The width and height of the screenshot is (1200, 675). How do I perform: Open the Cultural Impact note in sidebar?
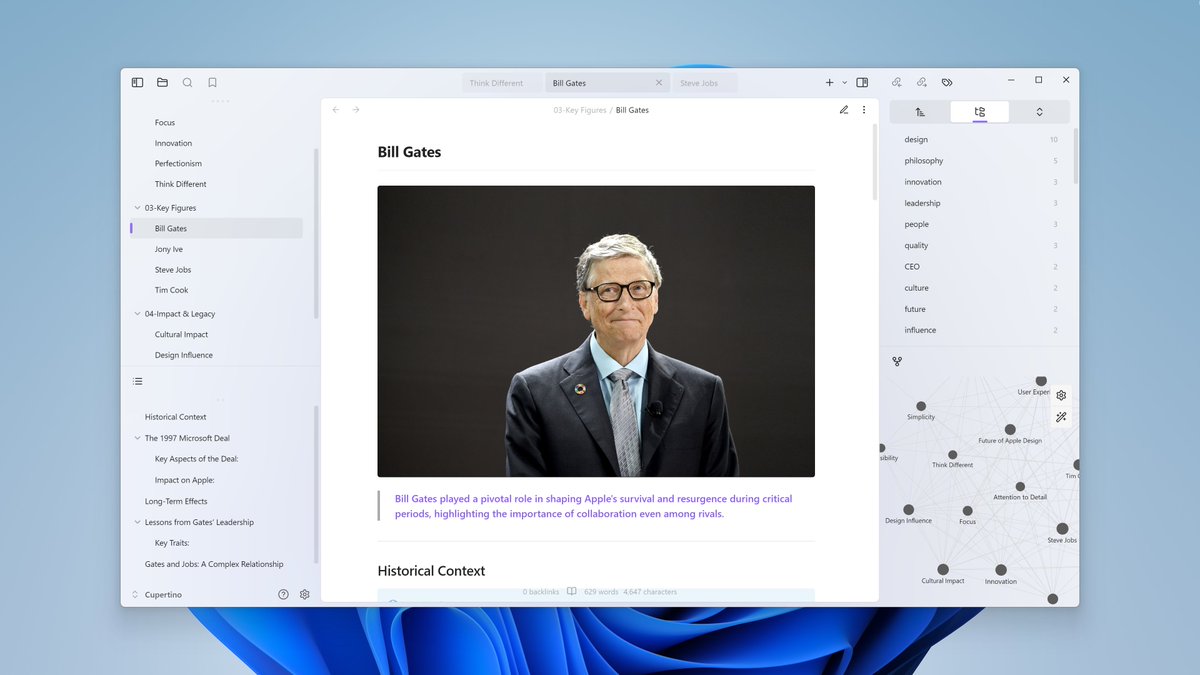[x=182, y=335]
